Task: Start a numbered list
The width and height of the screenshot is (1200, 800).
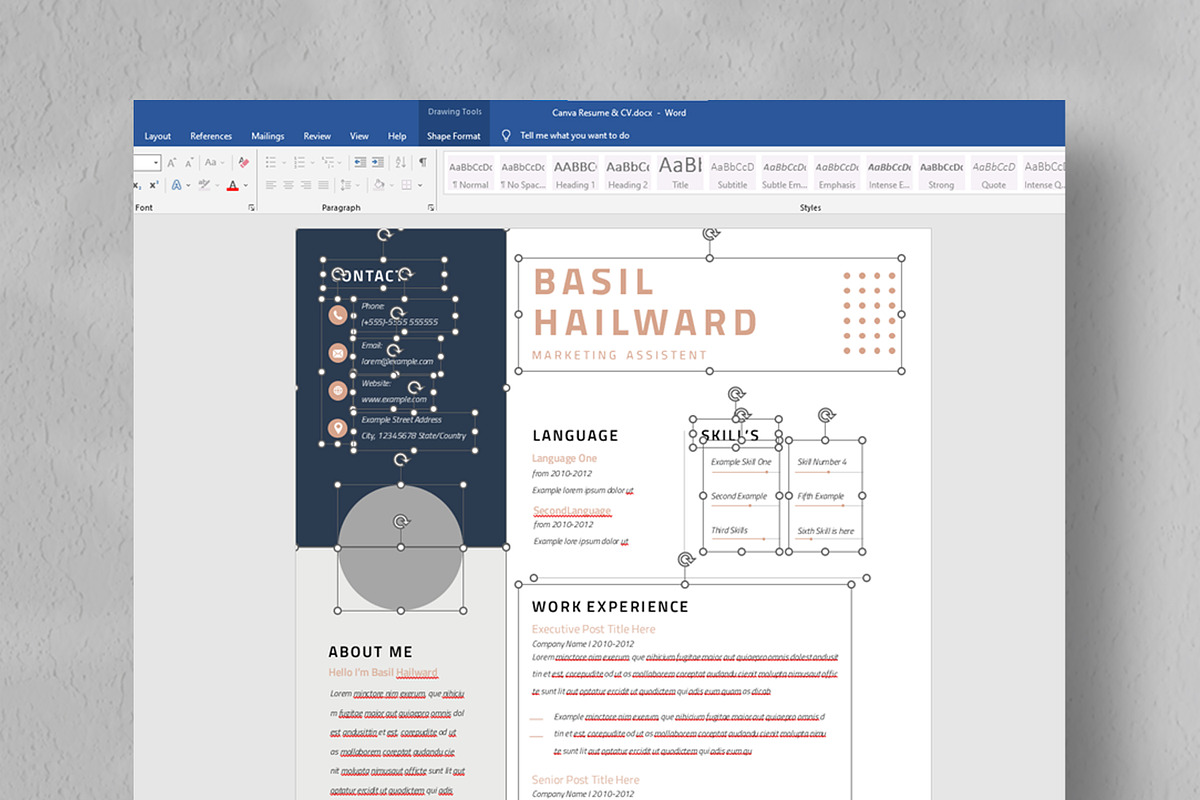Action: click(x=298, y=162)
